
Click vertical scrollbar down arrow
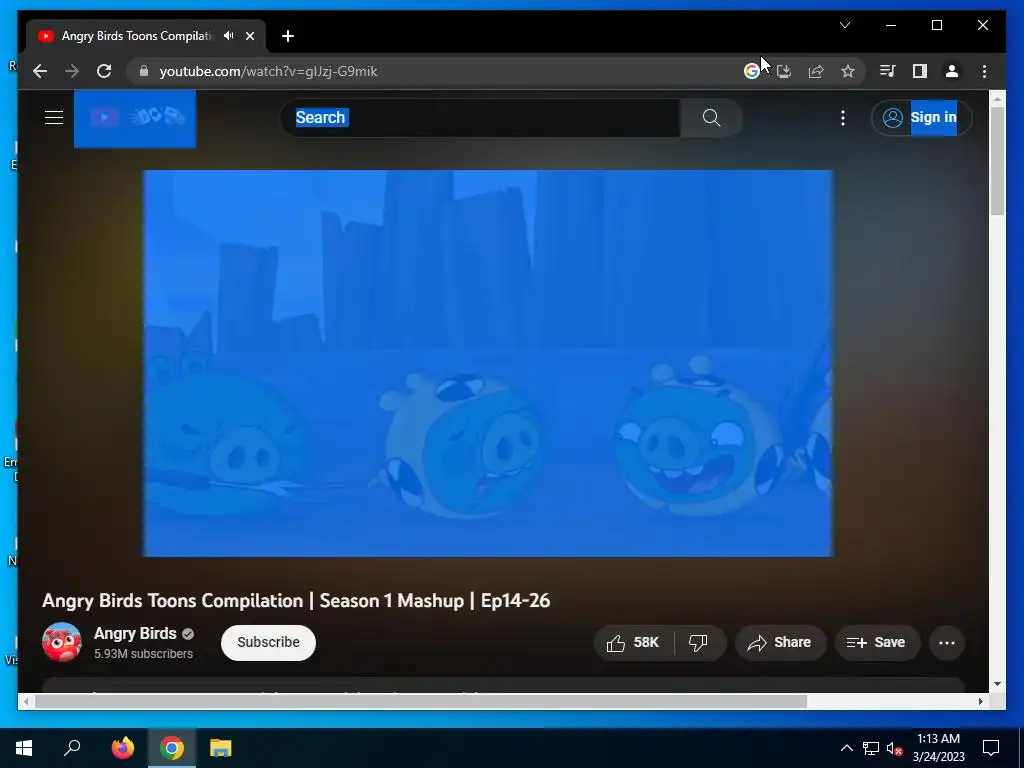pos(997,684)
